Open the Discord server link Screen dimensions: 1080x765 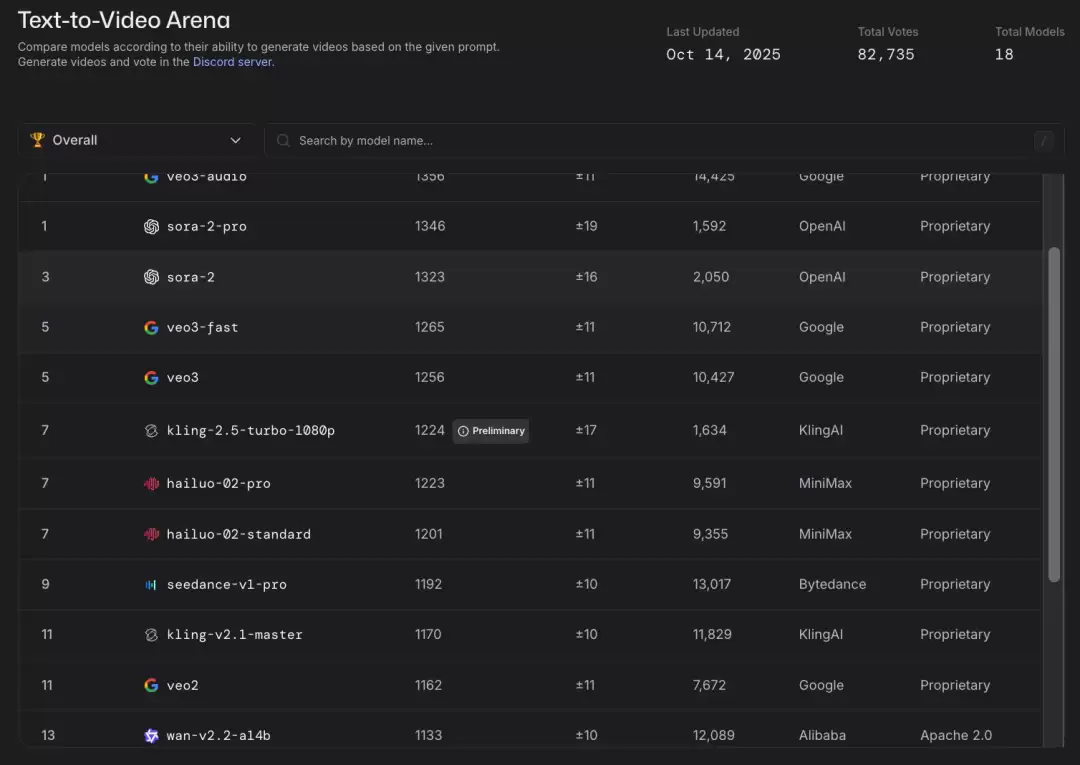click(232, 62)
